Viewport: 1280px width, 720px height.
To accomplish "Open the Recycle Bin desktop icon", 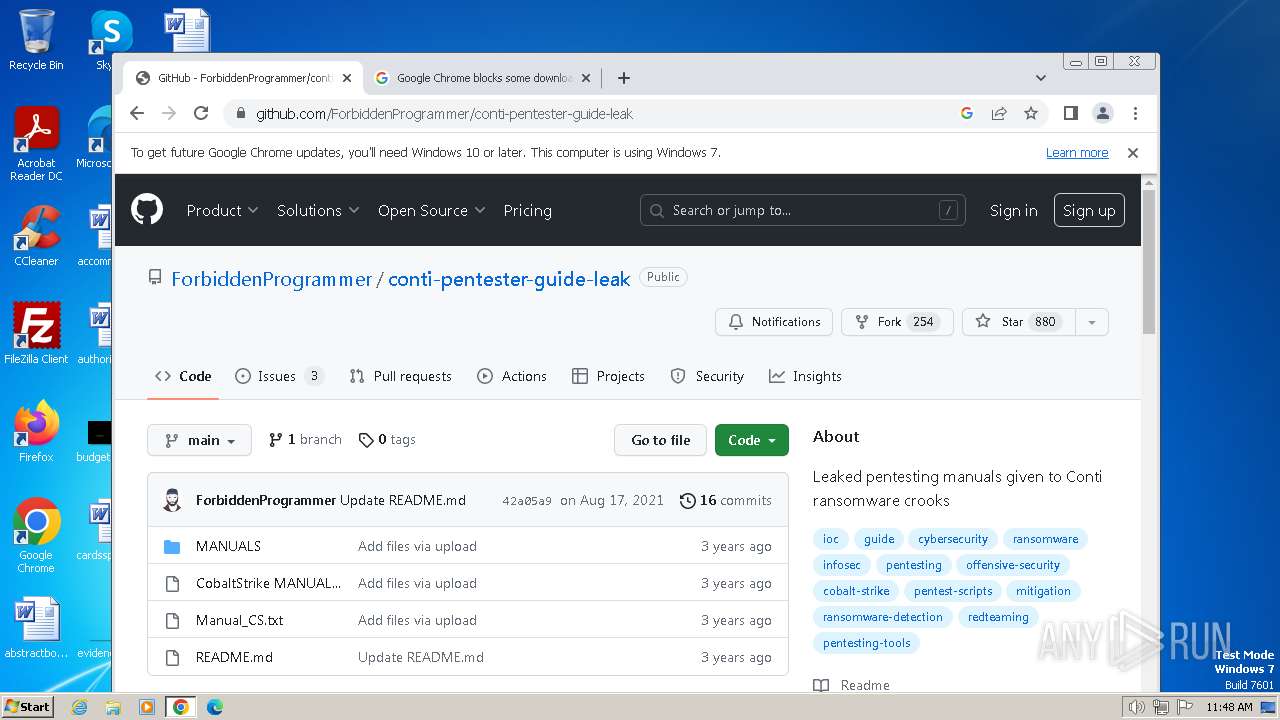I will (x=36, y=41).
